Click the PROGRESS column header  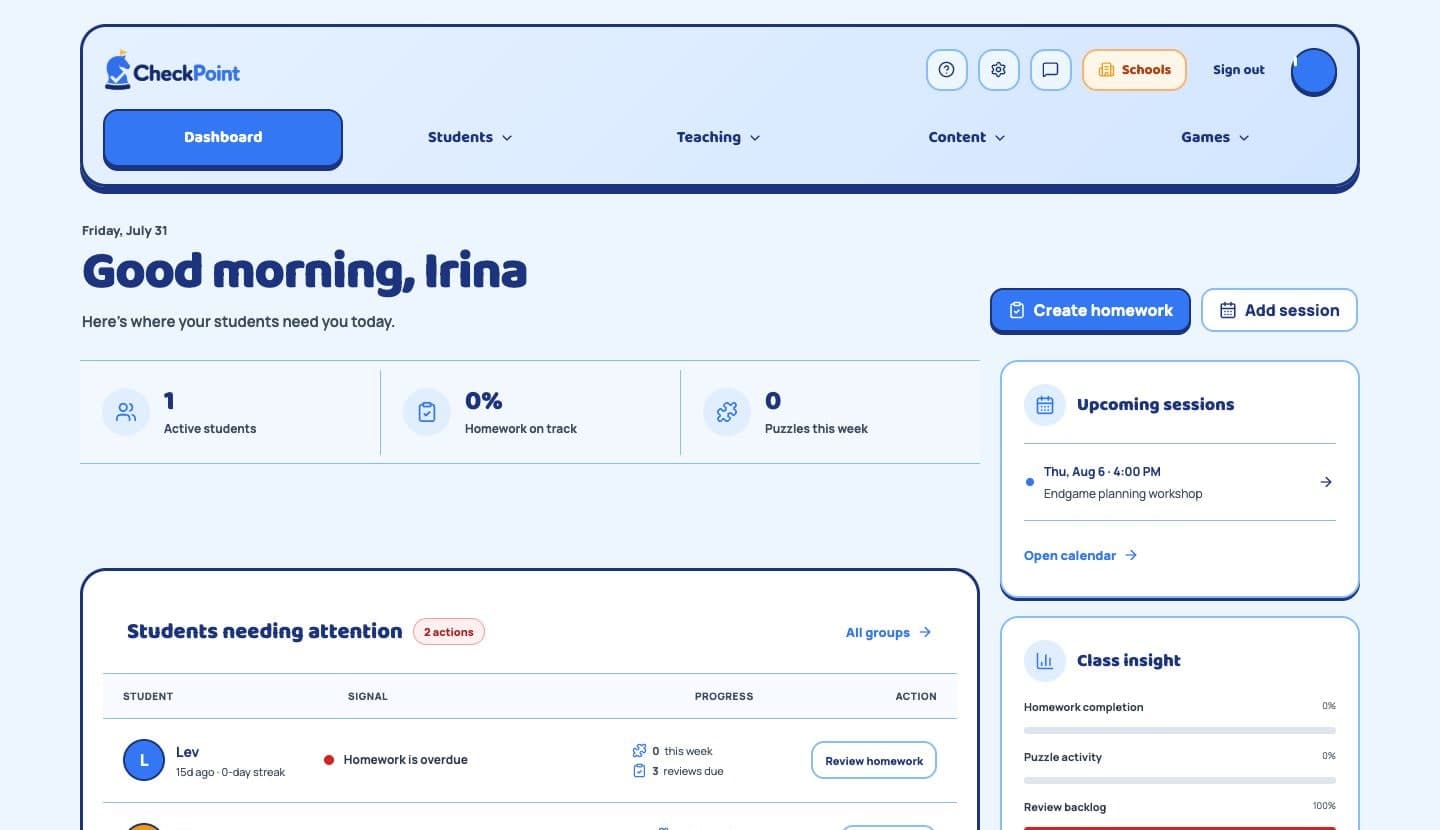coord(724,697)
